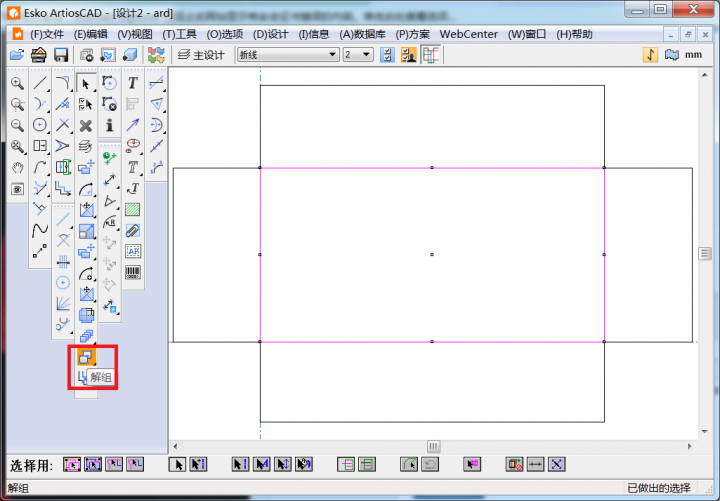Pick the Pan hand tool
Viewport: 720px width, 501px height.
[x=17, y=167]
